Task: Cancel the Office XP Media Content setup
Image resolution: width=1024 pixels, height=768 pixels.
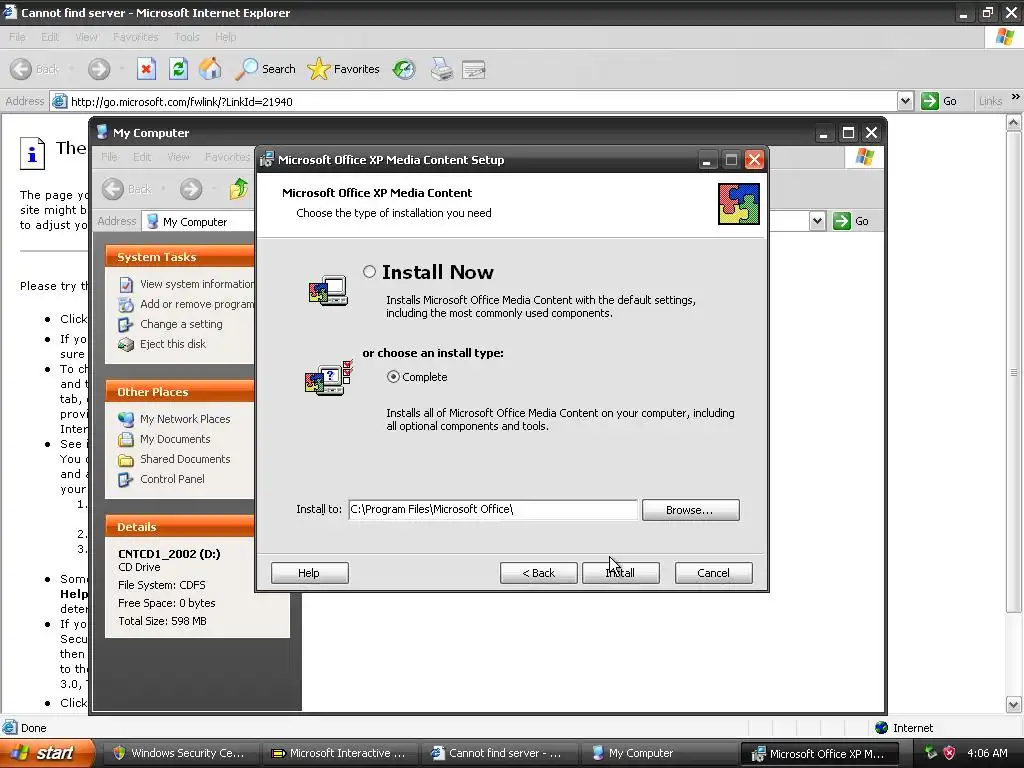Action: (713, 573)
